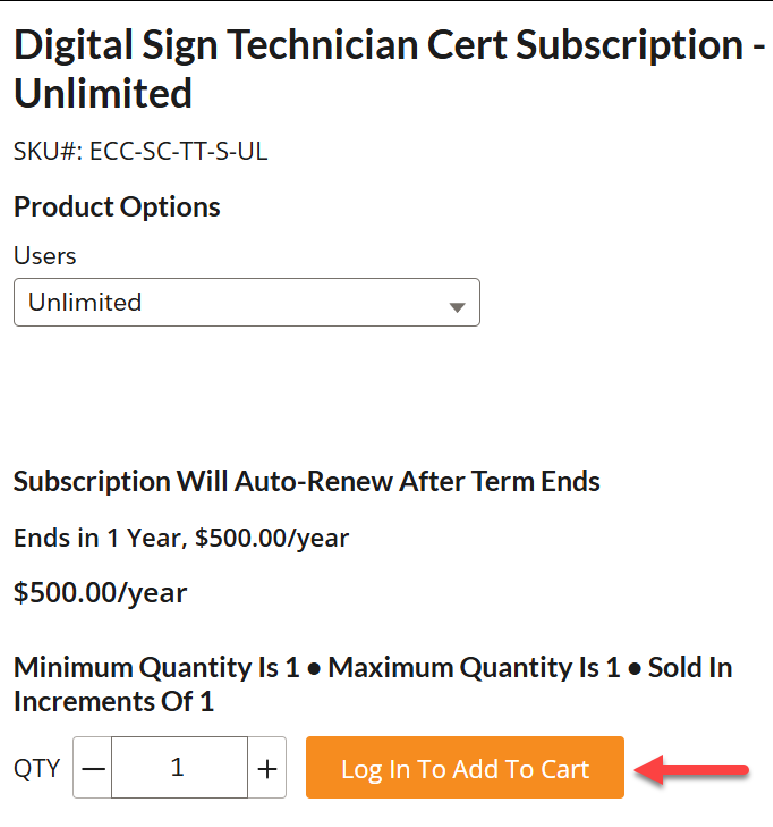
Task: Click the QTY number input field
Action: (179, 768)
